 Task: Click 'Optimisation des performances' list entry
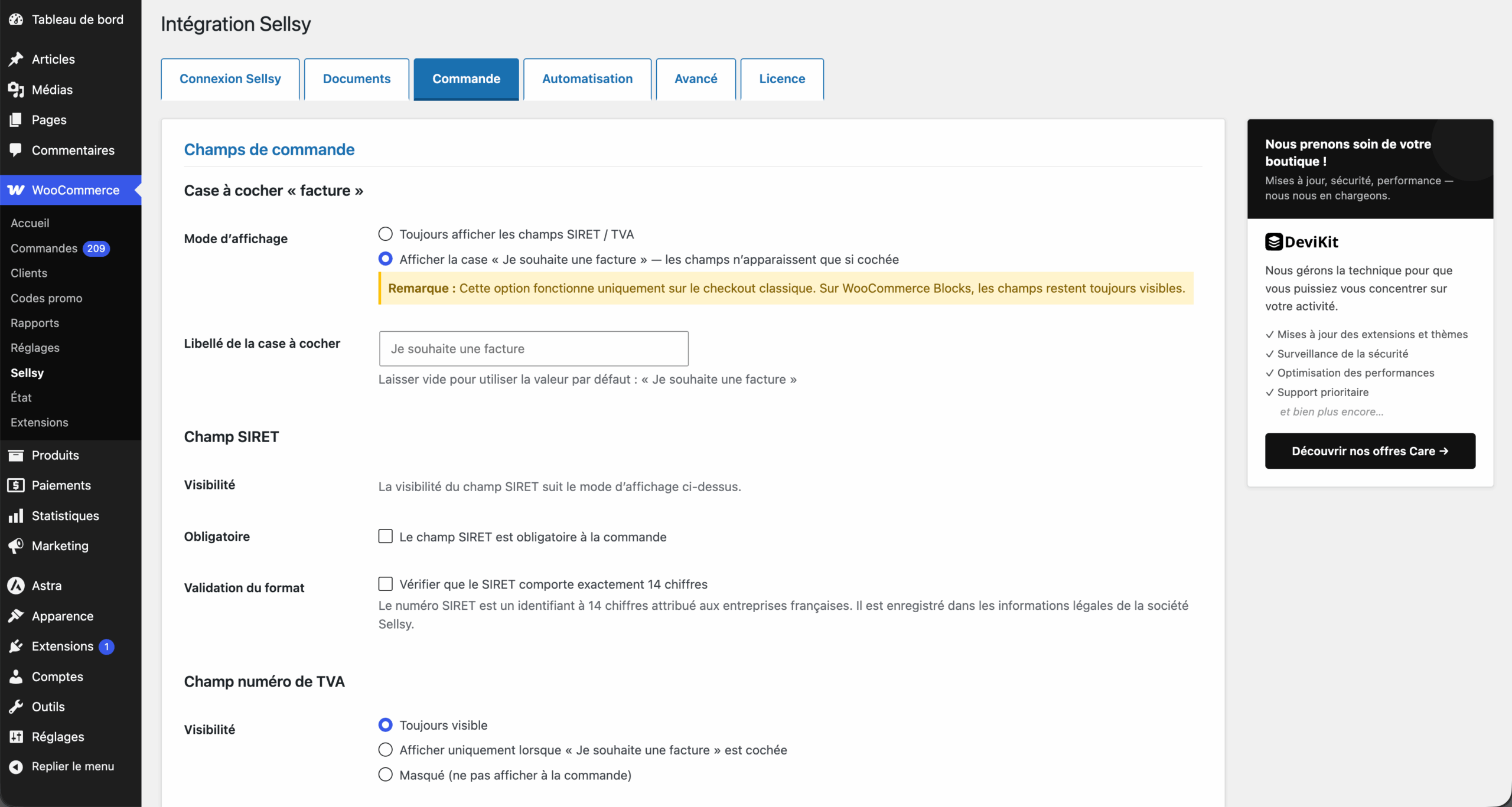(x=1356, y=373)
